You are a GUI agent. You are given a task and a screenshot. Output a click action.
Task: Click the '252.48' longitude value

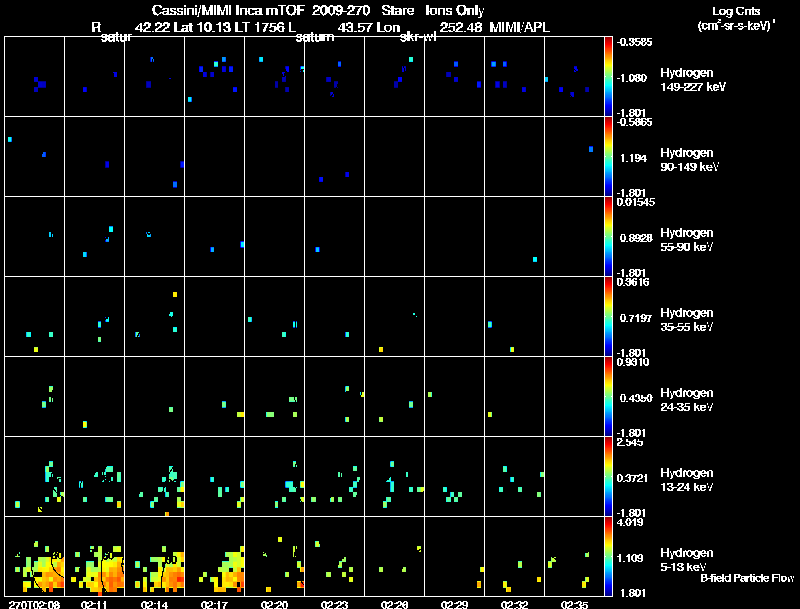[x=460, y=27]
